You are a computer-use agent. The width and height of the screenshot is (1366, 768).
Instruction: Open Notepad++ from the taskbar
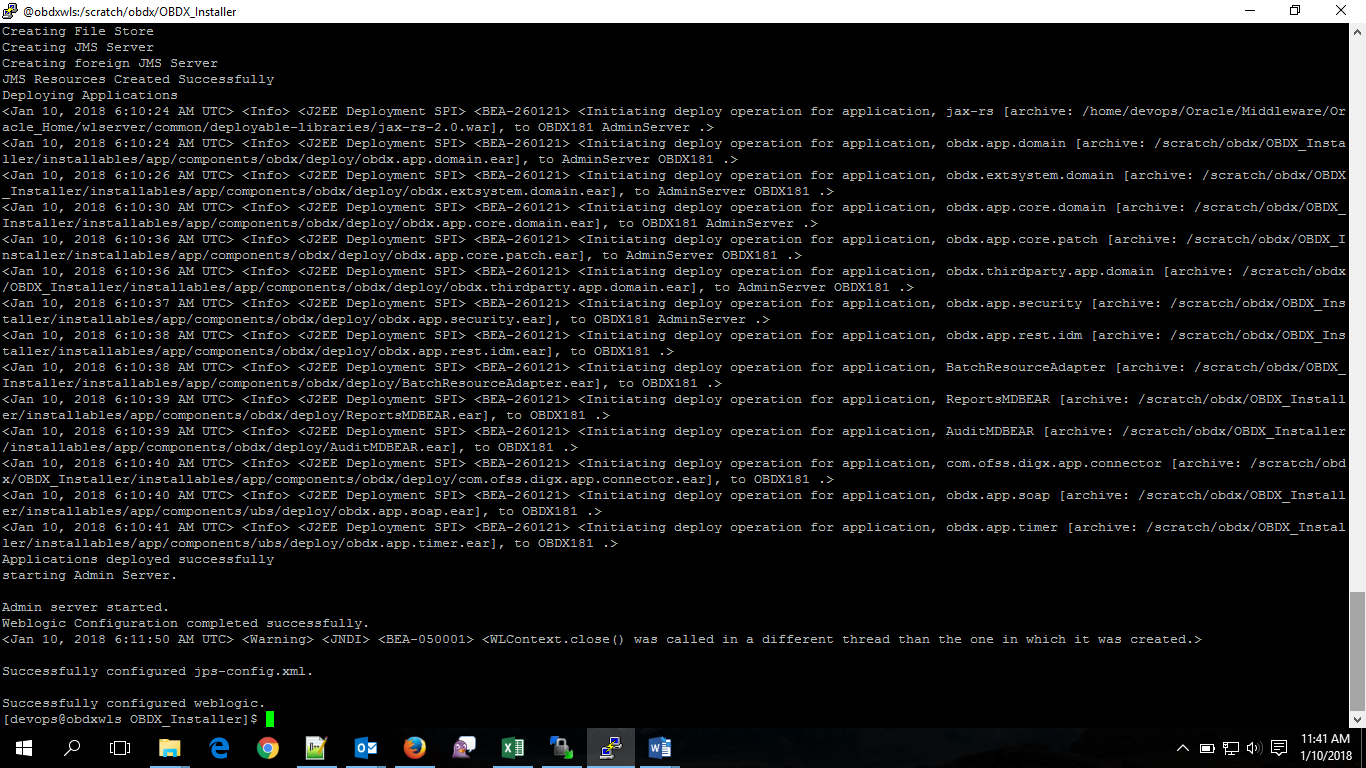[x=317, y=747]
